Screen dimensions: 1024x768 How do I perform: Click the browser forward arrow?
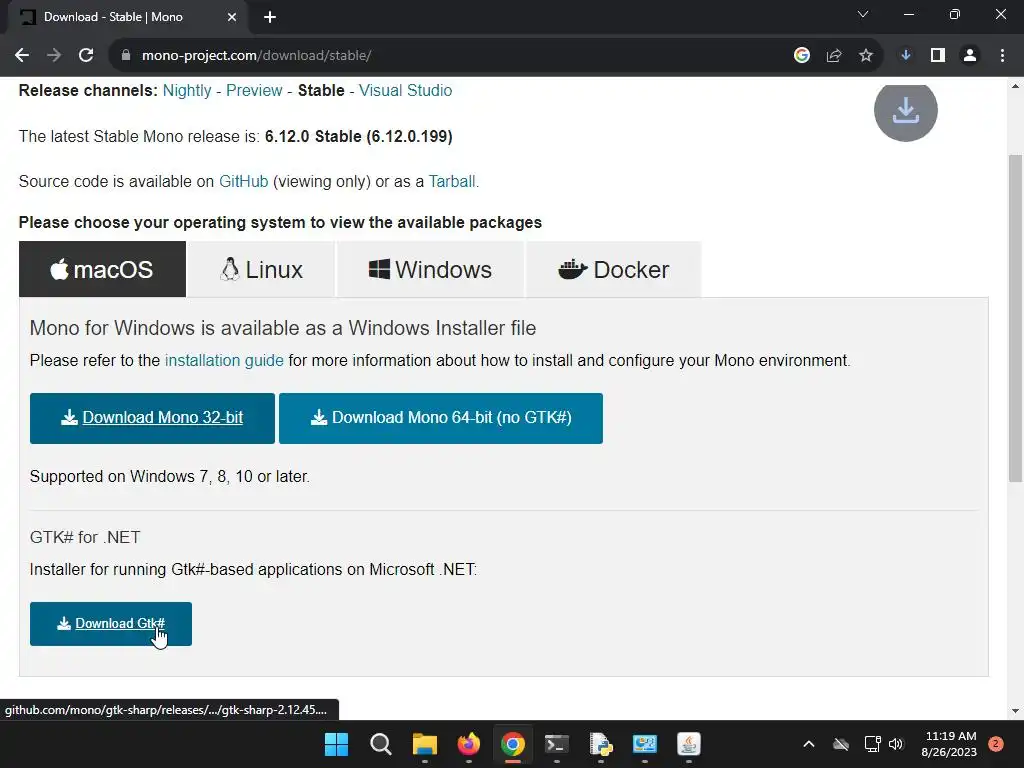click(x=54, y=56)
